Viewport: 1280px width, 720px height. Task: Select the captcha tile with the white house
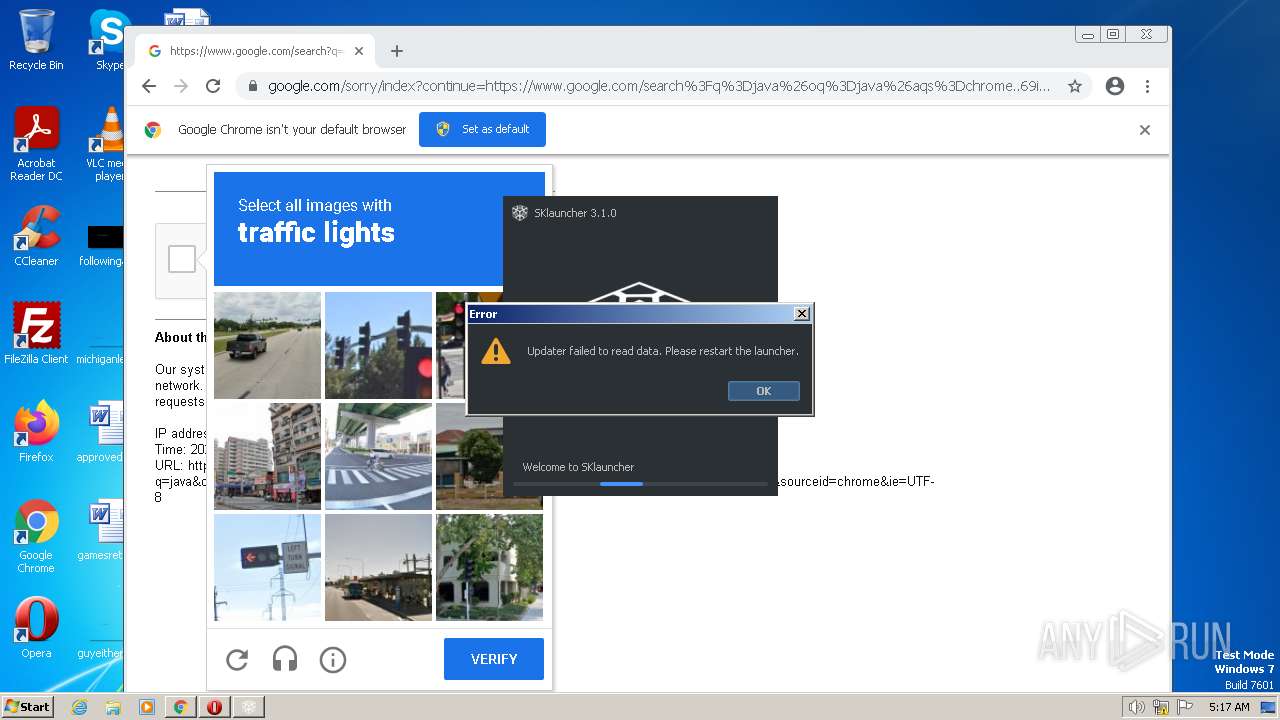(489, 567)
